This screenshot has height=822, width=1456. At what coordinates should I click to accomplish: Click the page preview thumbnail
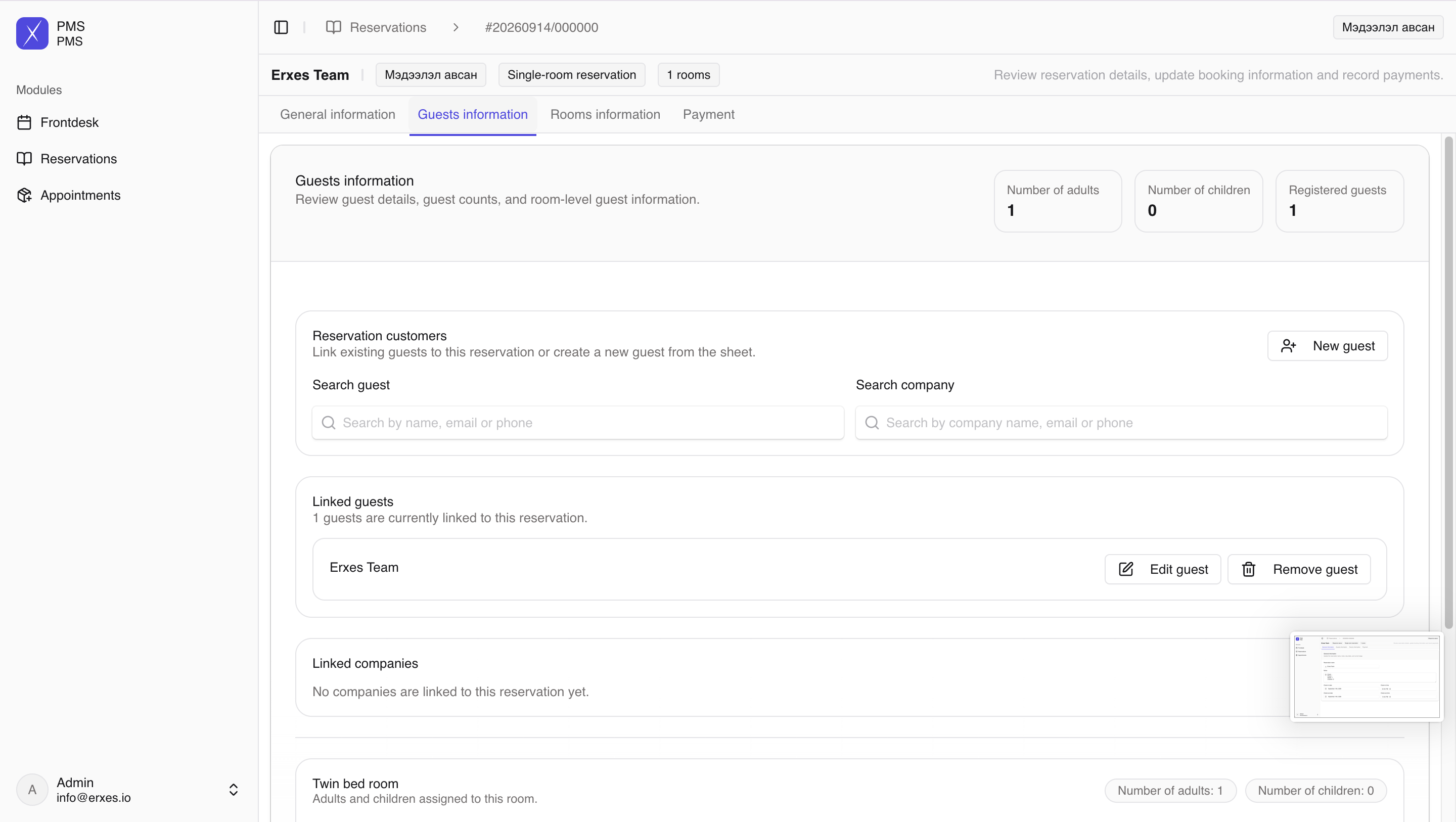pyautogui.click(x=1367, y=676)
